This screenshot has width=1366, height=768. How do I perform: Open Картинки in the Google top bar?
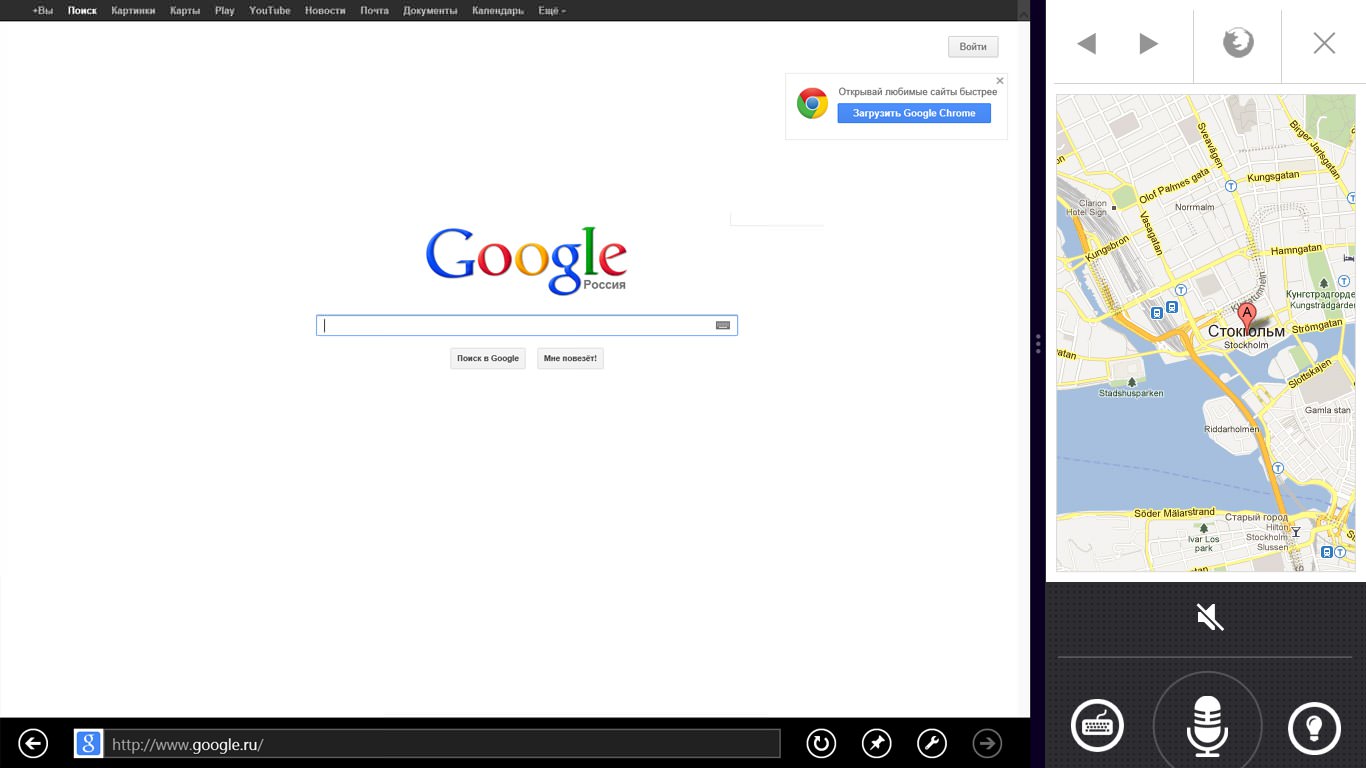pos(133,10)
